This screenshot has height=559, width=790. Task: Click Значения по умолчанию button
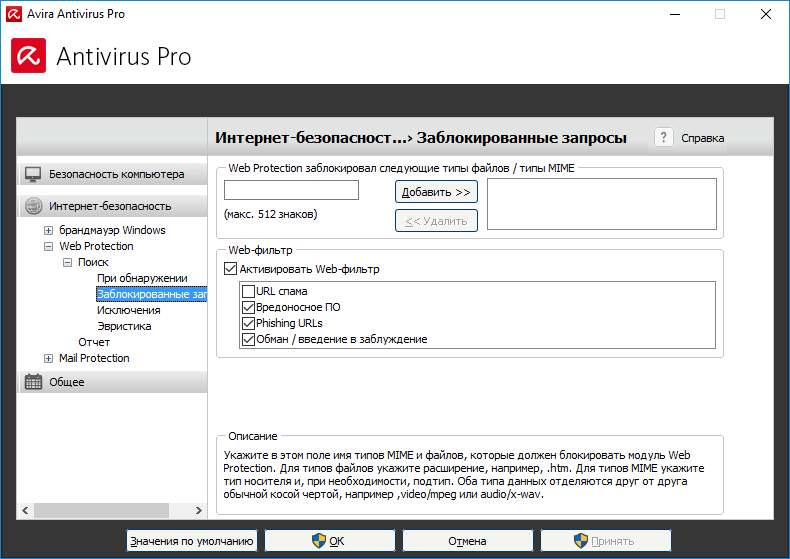[191, 541]
